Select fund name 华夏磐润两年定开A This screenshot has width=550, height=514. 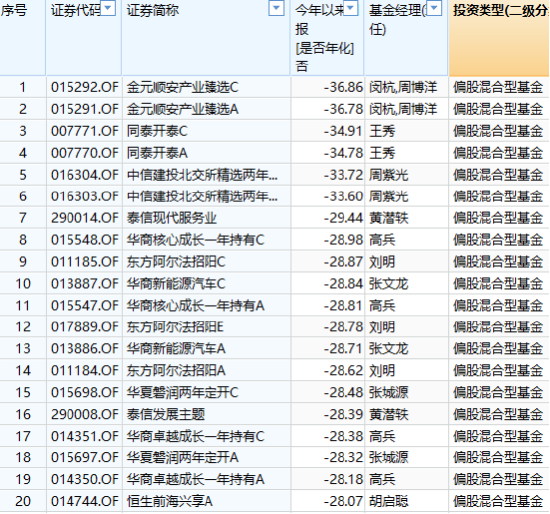tap(182, 457)
